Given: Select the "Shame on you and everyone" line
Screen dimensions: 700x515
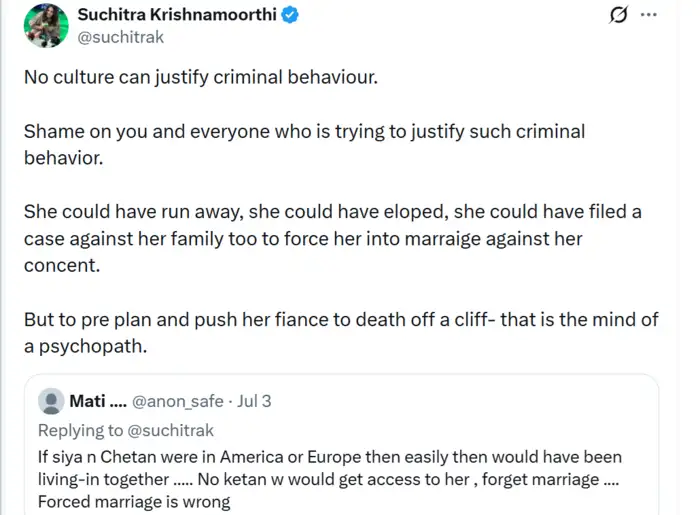Looking at the screenshot, I should point(304,132).
